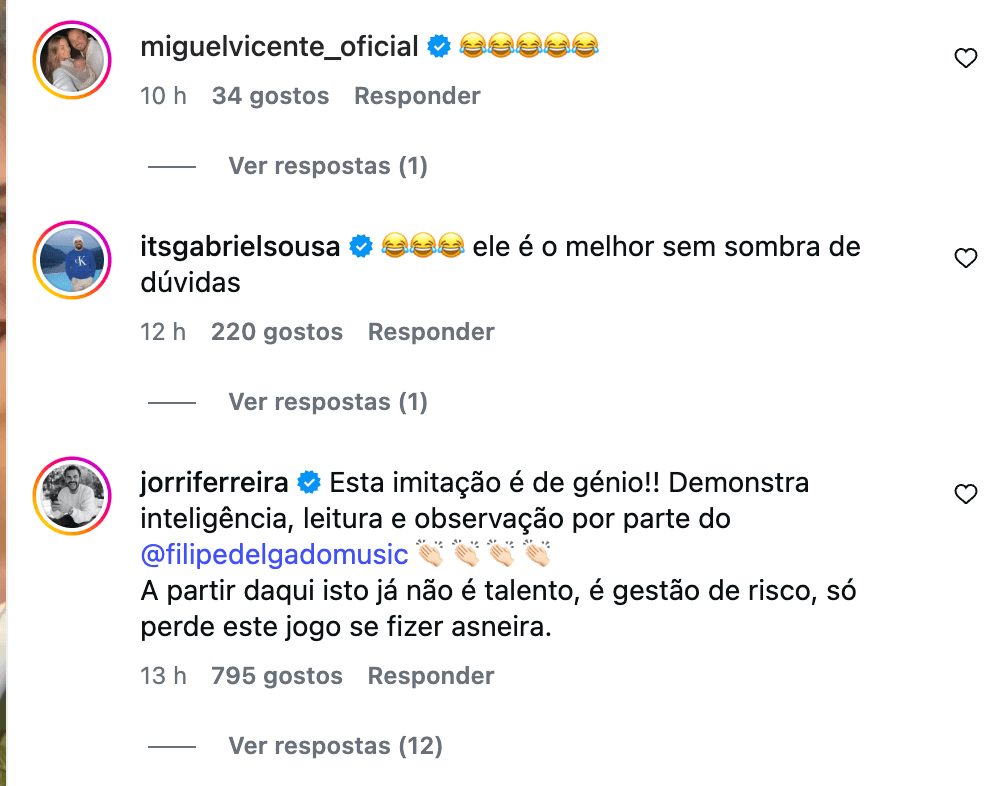View the 220 gostos likes list
The width and height of the screenshot is (1002, 786).
pos(276,332)
